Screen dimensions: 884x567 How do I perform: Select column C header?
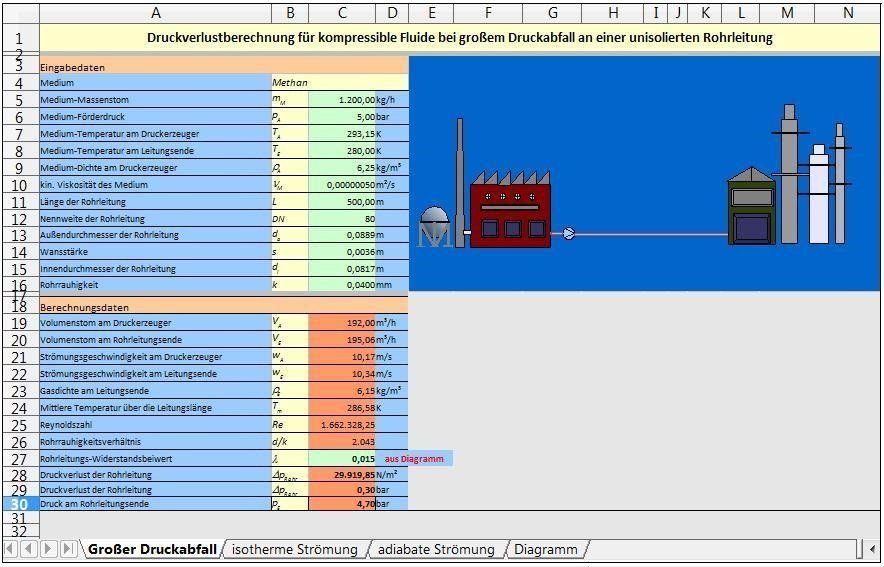[x=342, y=13]
